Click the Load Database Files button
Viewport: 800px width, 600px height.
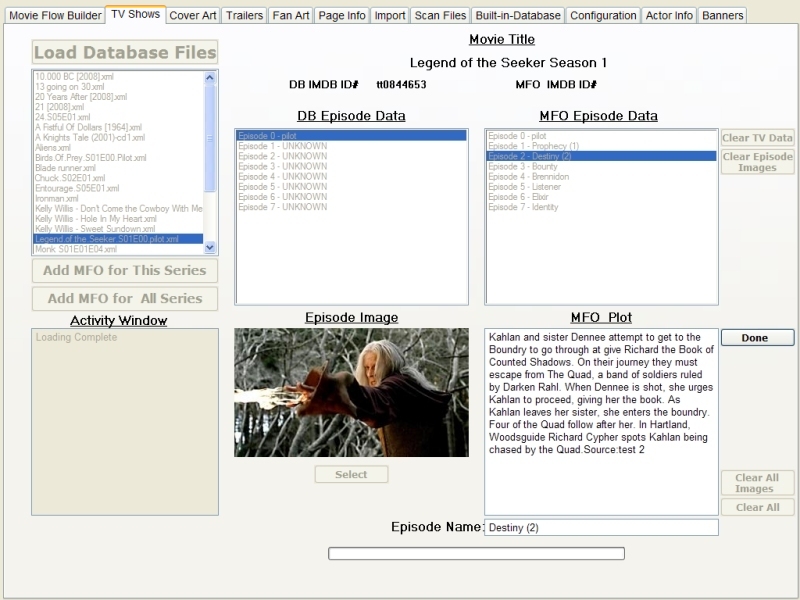pyautogui.click(x=125, y=53)
